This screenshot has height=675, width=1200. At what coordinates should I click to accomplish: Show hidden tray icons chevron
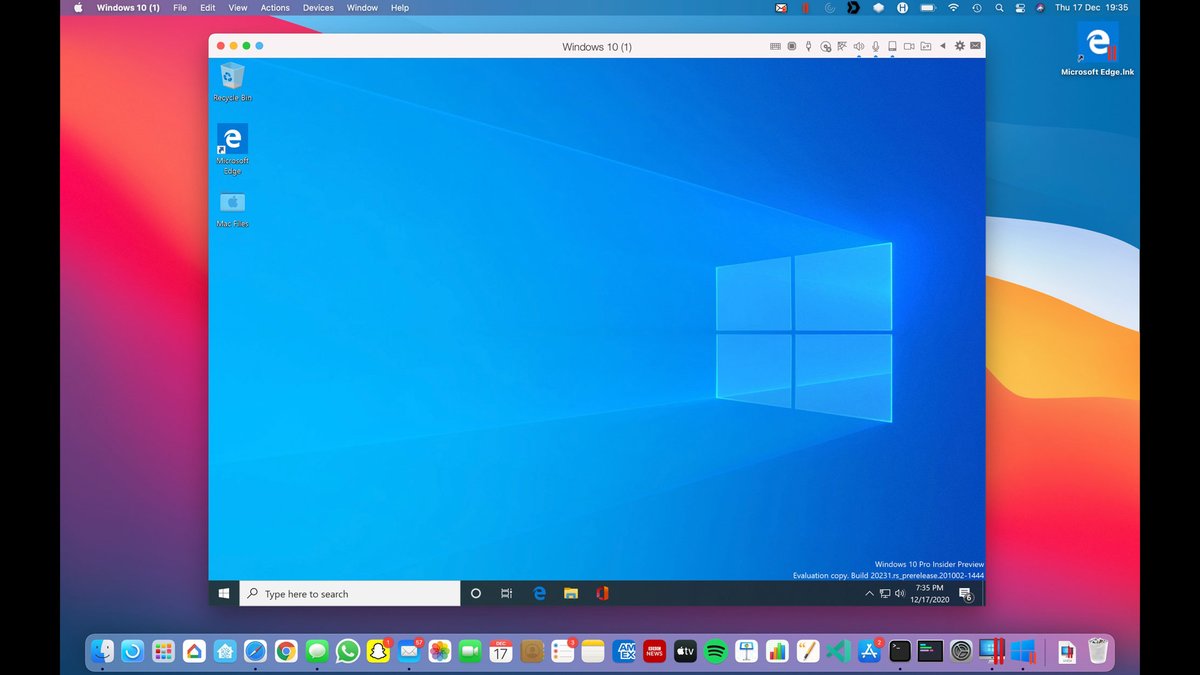869,594
